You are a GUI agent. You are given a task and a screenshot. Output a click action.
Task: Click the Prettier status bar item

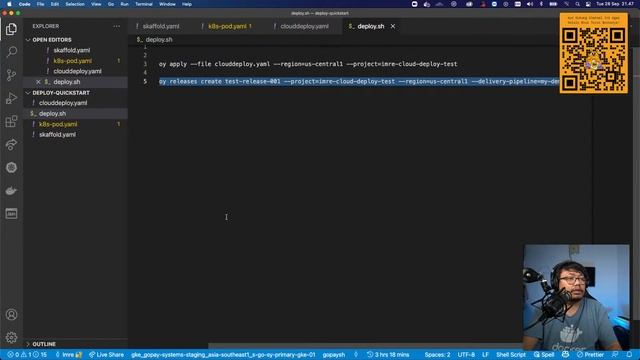590,355
